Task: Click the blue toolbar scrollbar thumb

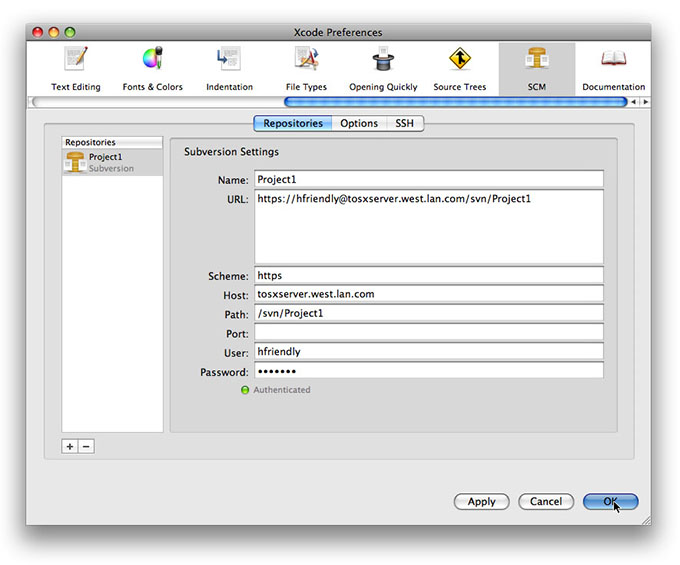Action: point(455,102)
